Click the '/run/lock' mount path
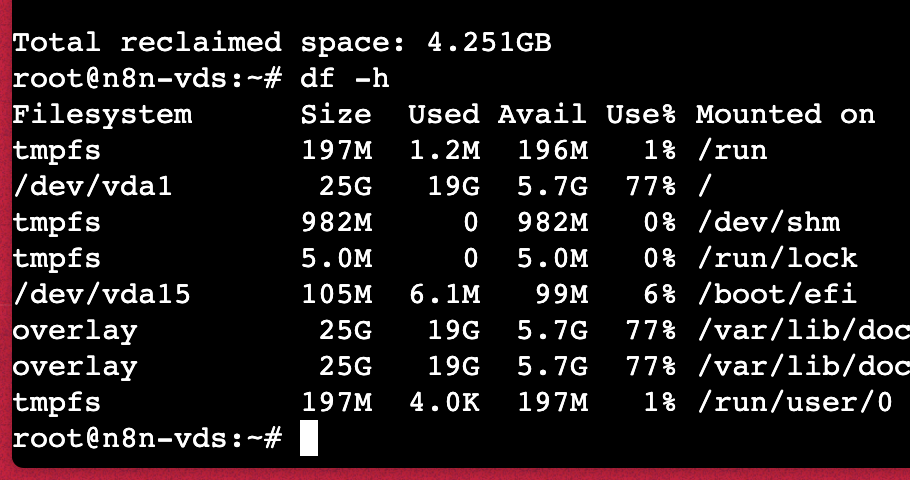This screenshot has height=480, width=910. tap(776, 258)
